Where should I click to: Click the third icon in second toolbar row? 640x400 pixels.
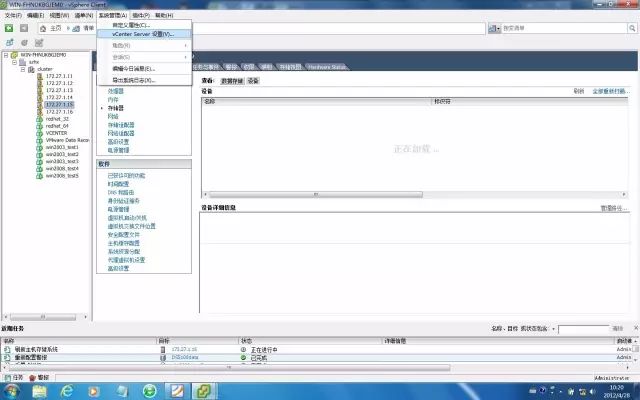tap(39, 42)
